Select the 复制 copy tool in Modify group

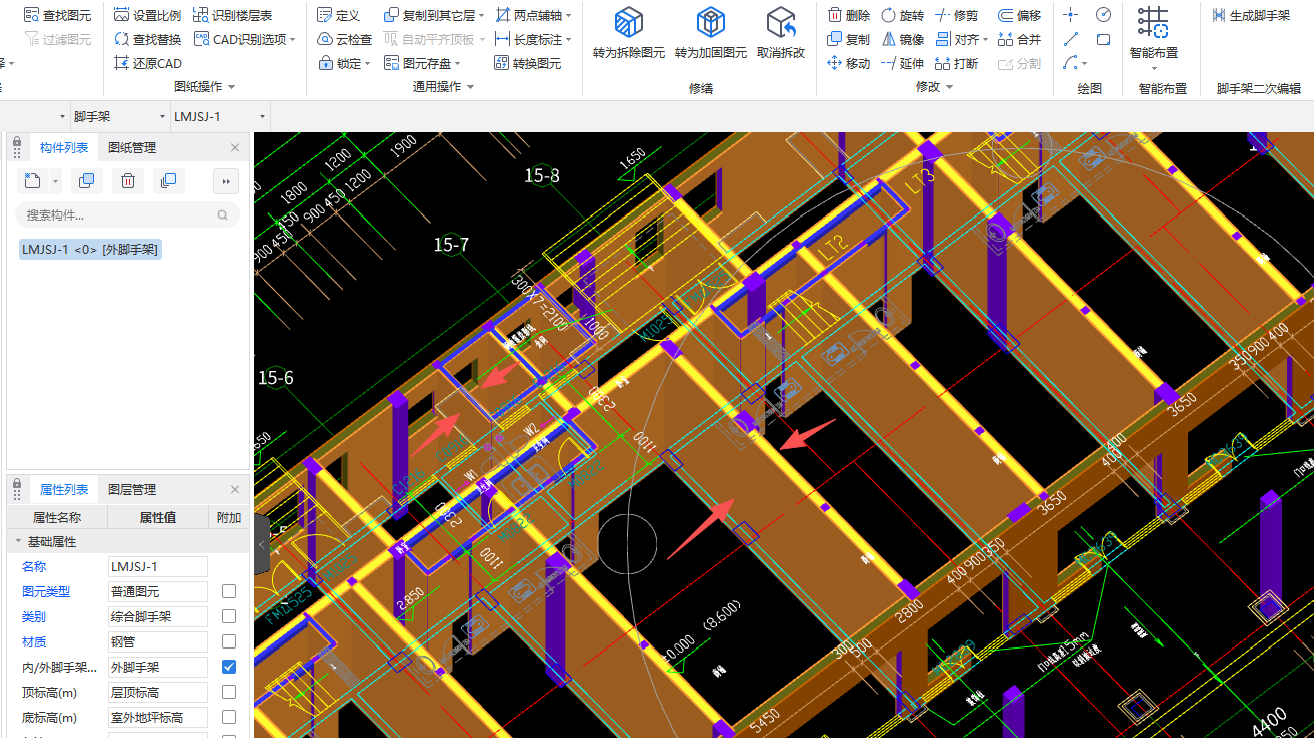coord(849,39)
